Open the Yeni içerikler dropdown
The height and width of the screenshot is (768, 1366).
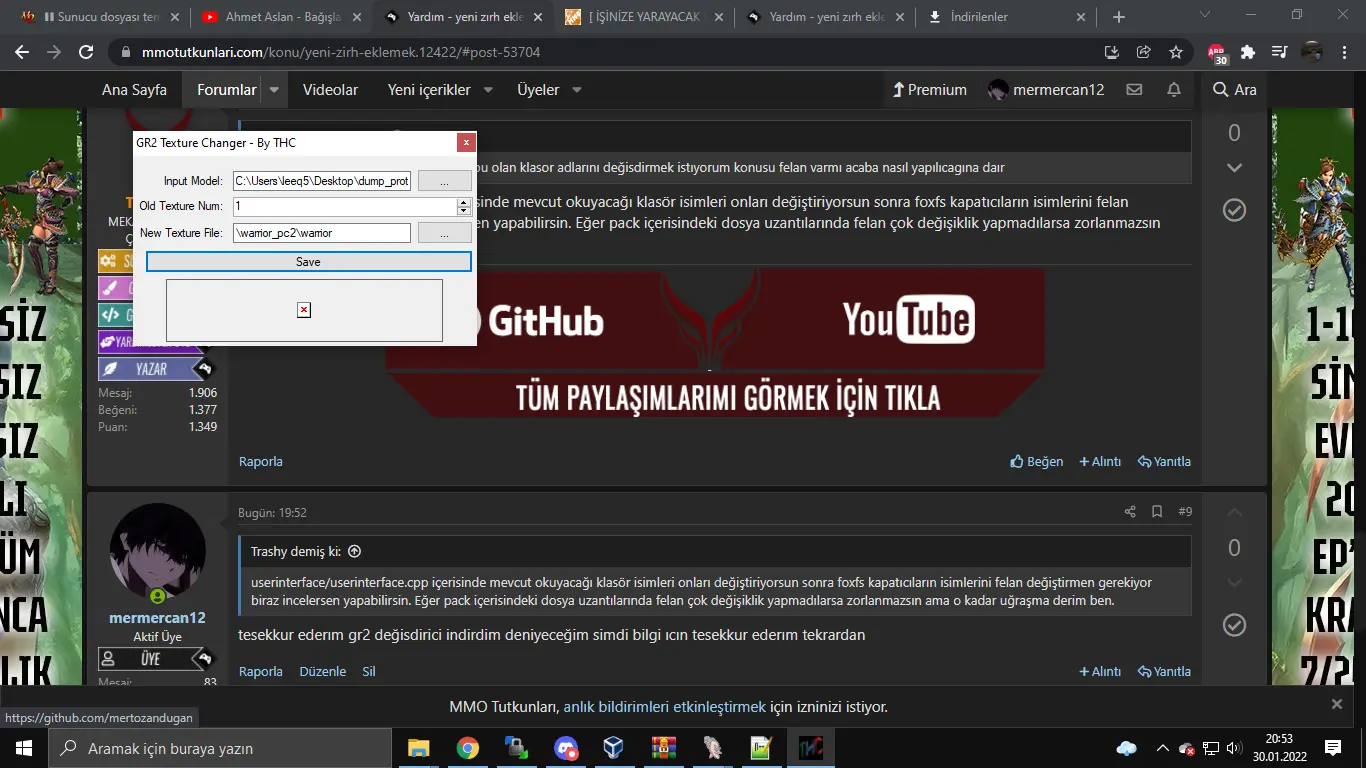pyautogui.click(x=487, y=89)
